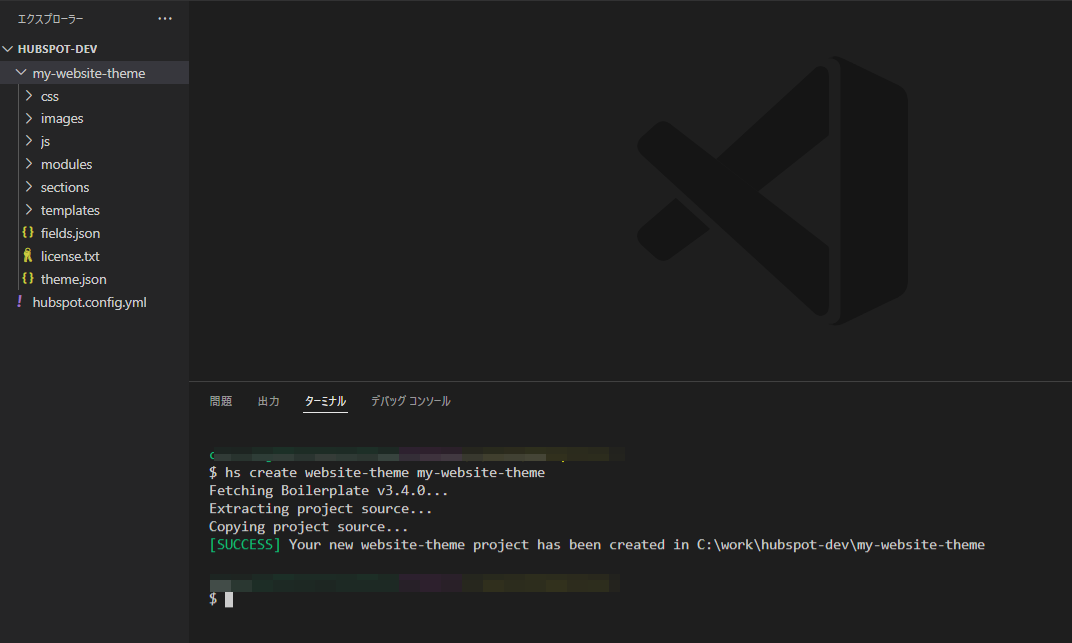Click the C:\work\hubspot-dev\my-website-theme path
Screen dimensions: 1072x643
click(841, 545)
